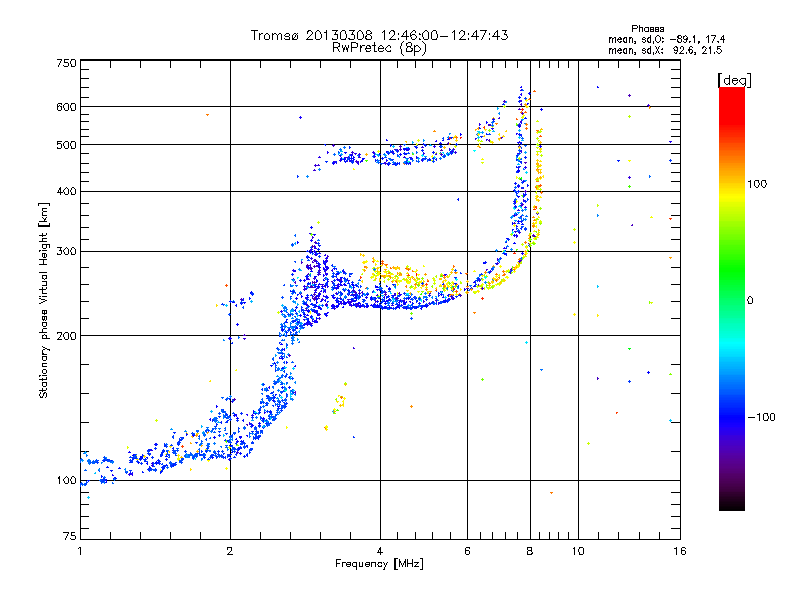Select the 'RwPretec (8p)' subtitle text
This screenshot has height=600, width=800.
pos(379,48)
